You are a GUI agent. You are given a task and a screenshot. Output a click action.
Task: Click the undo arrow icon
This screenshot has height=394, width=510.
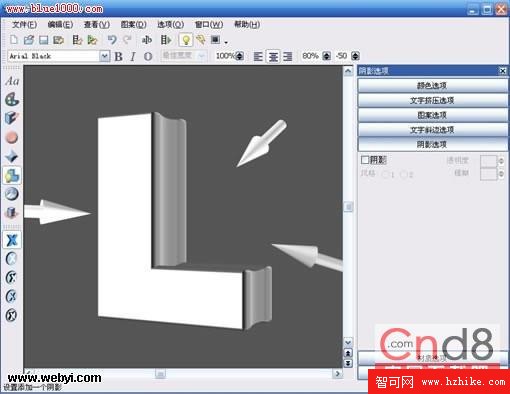[x=112, y=40]
